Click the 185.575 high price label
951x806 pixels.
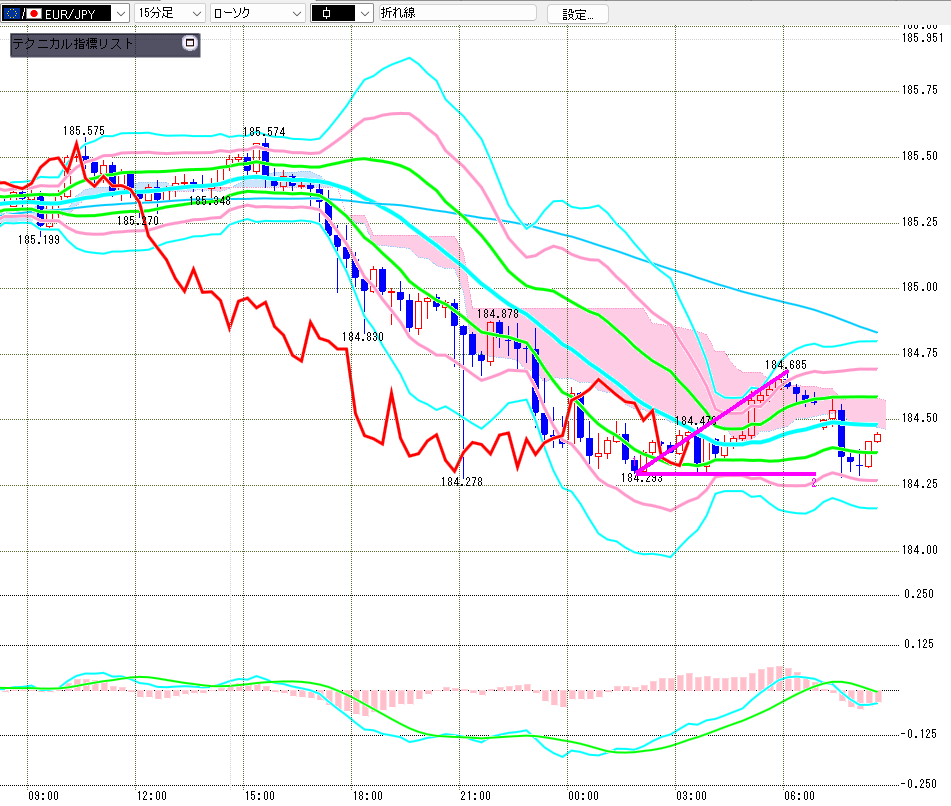pos(83,131)
